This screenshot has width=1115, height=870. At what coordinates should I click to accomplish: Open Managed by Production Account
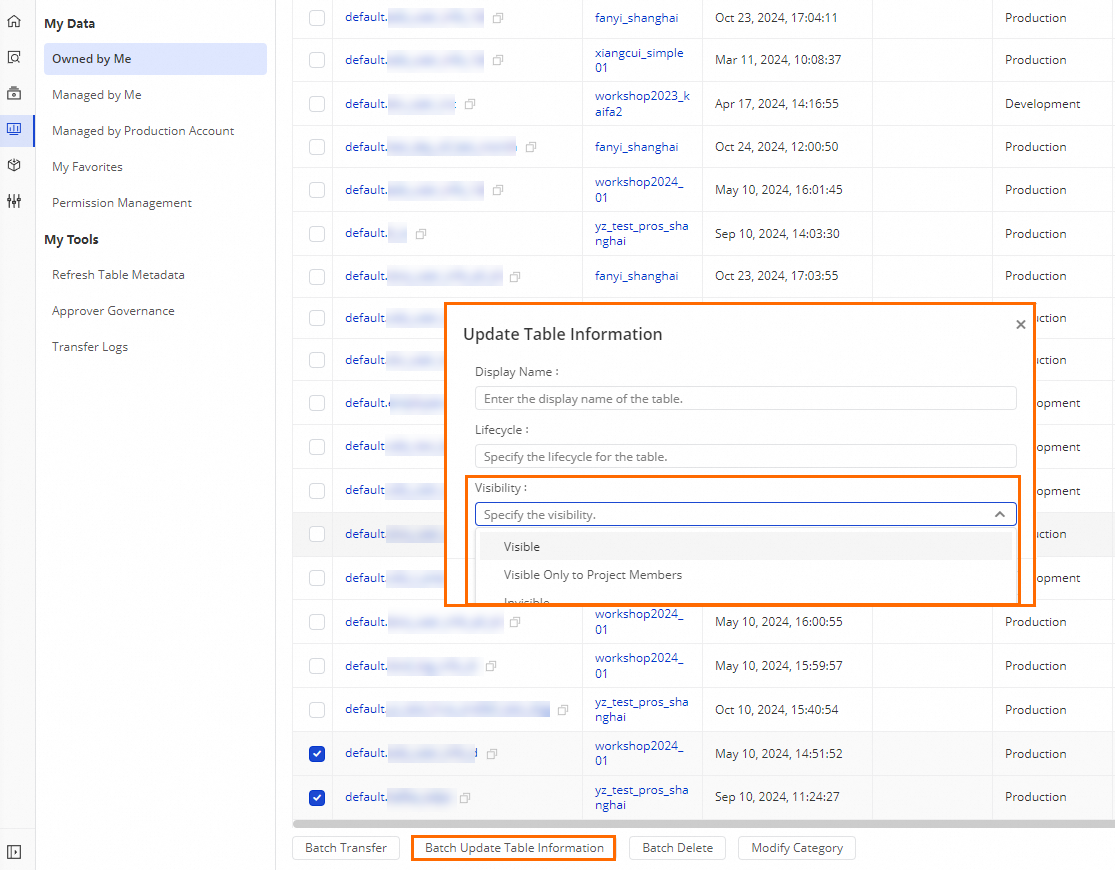coord(143,131)
